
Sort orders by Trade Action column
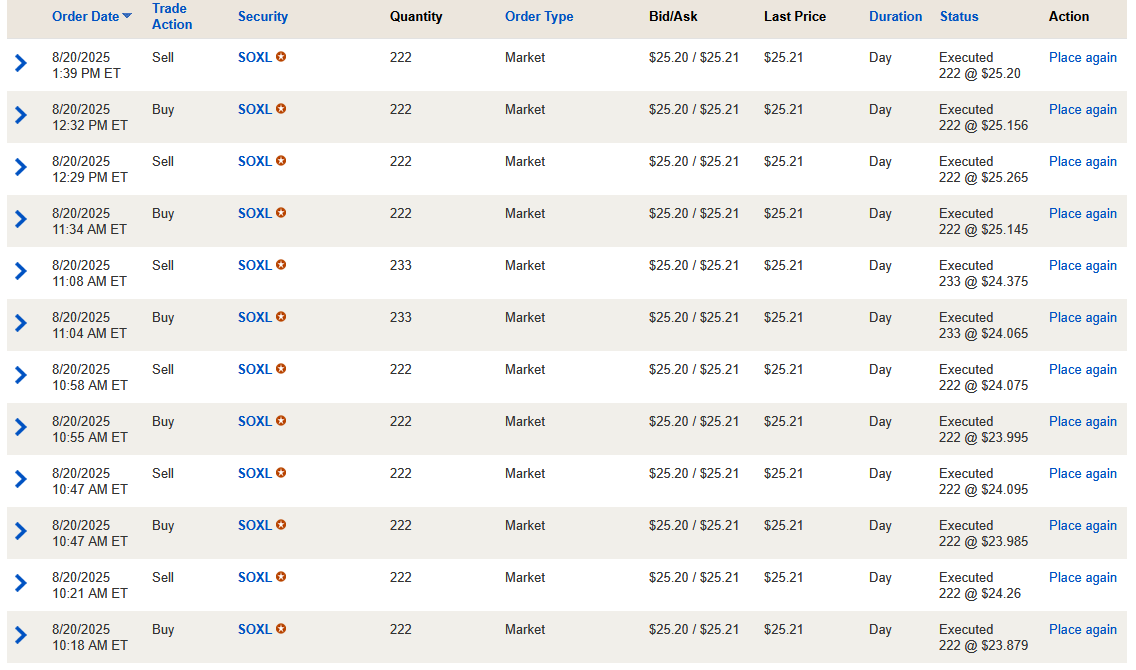[x=171, y=16]
